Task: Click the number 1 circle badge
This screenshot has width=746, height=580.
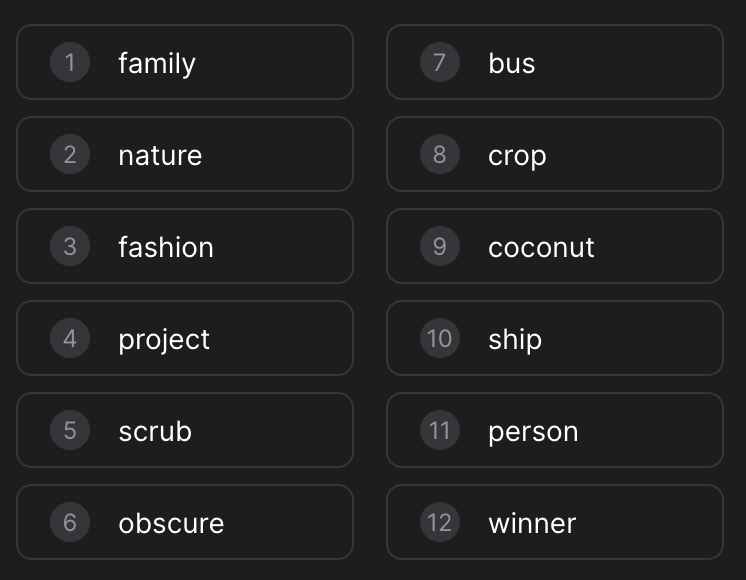Action: click(70, 62)
